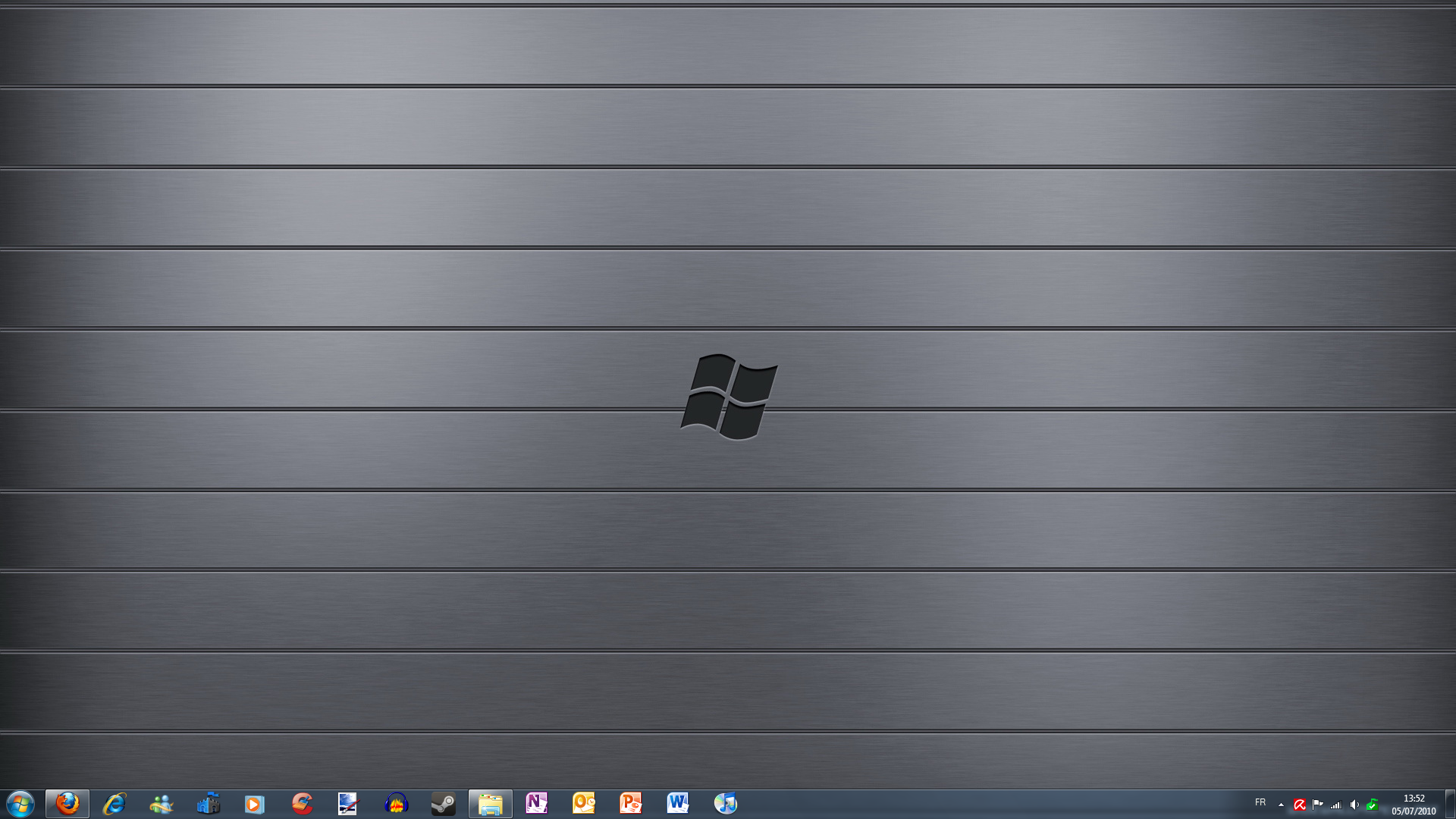The width and height of the screenshot is (1456, 819).
Task: Launch Internet Explorer from the taskbar
Action: point(115,804)
